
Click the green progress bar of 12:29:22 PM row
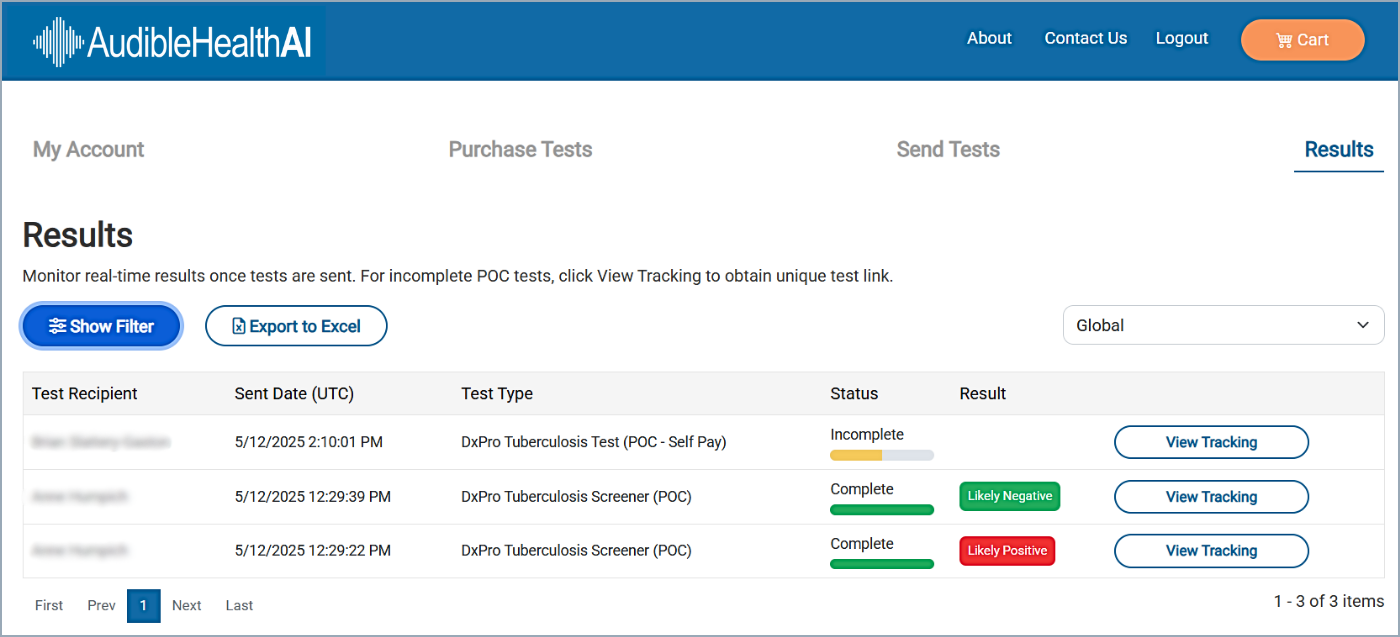881,564
